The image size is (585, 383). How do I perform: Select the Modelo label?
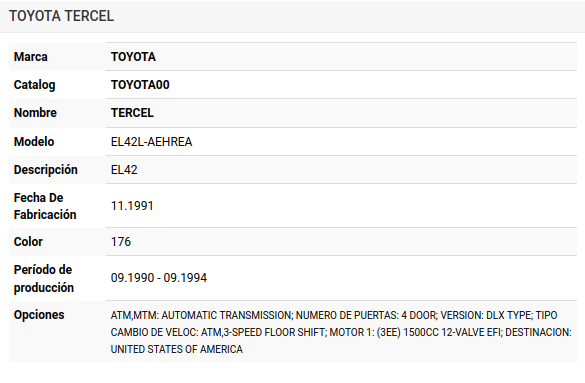pyautogui.click(x=34, y=142)
